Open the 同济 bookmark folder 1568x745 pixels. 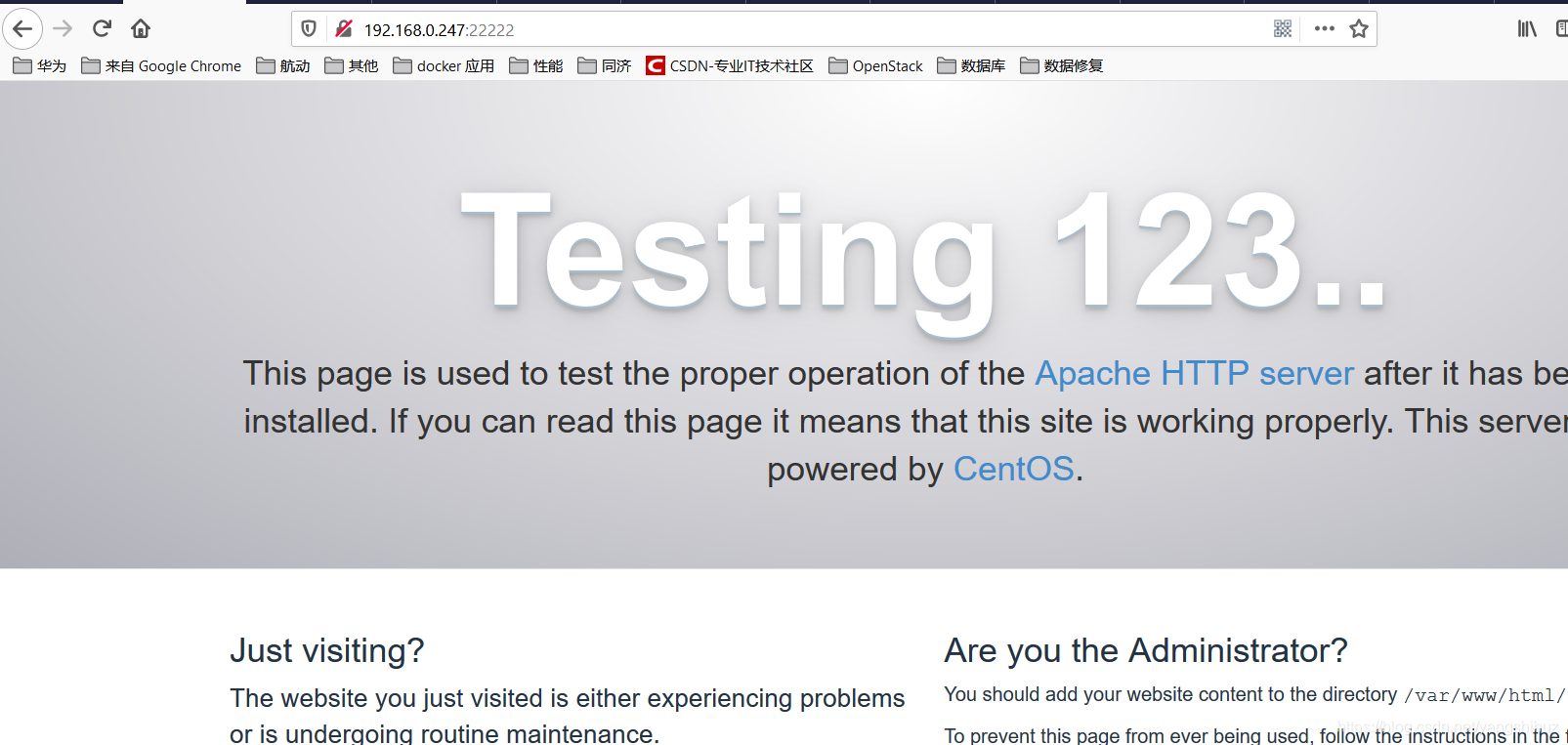click(x=605, y=65)
